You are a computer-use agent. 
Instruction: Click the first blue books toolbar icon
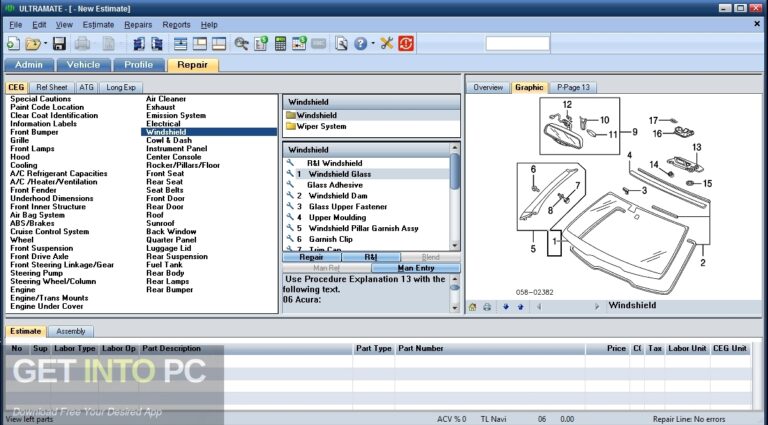tap(139, 44)
